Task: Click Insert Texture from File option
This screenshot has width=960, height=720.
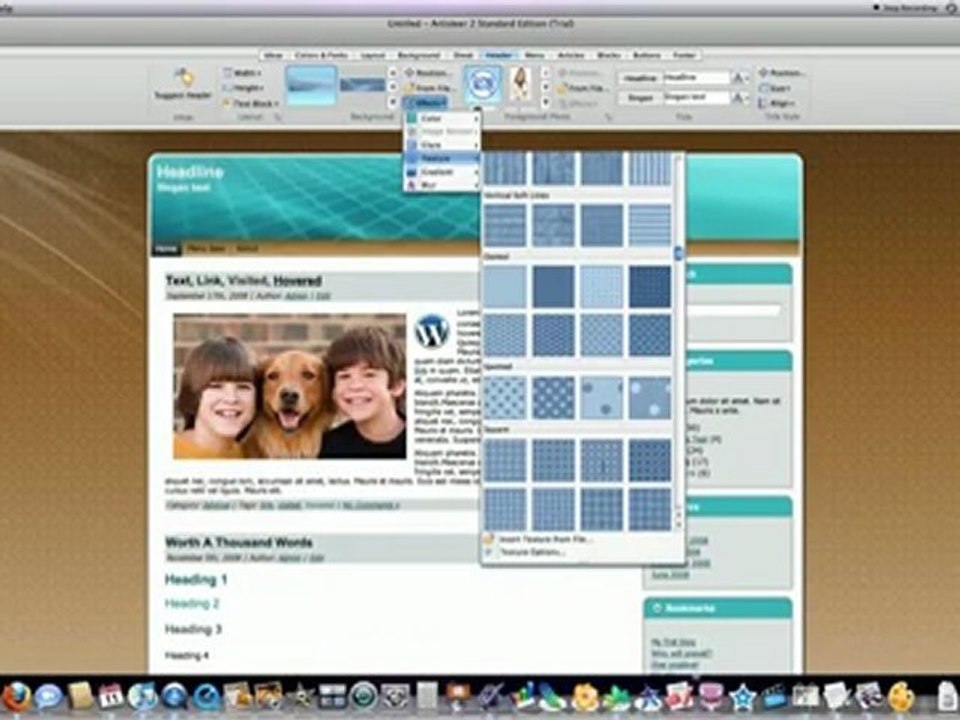Action: (x=538, y=539)
